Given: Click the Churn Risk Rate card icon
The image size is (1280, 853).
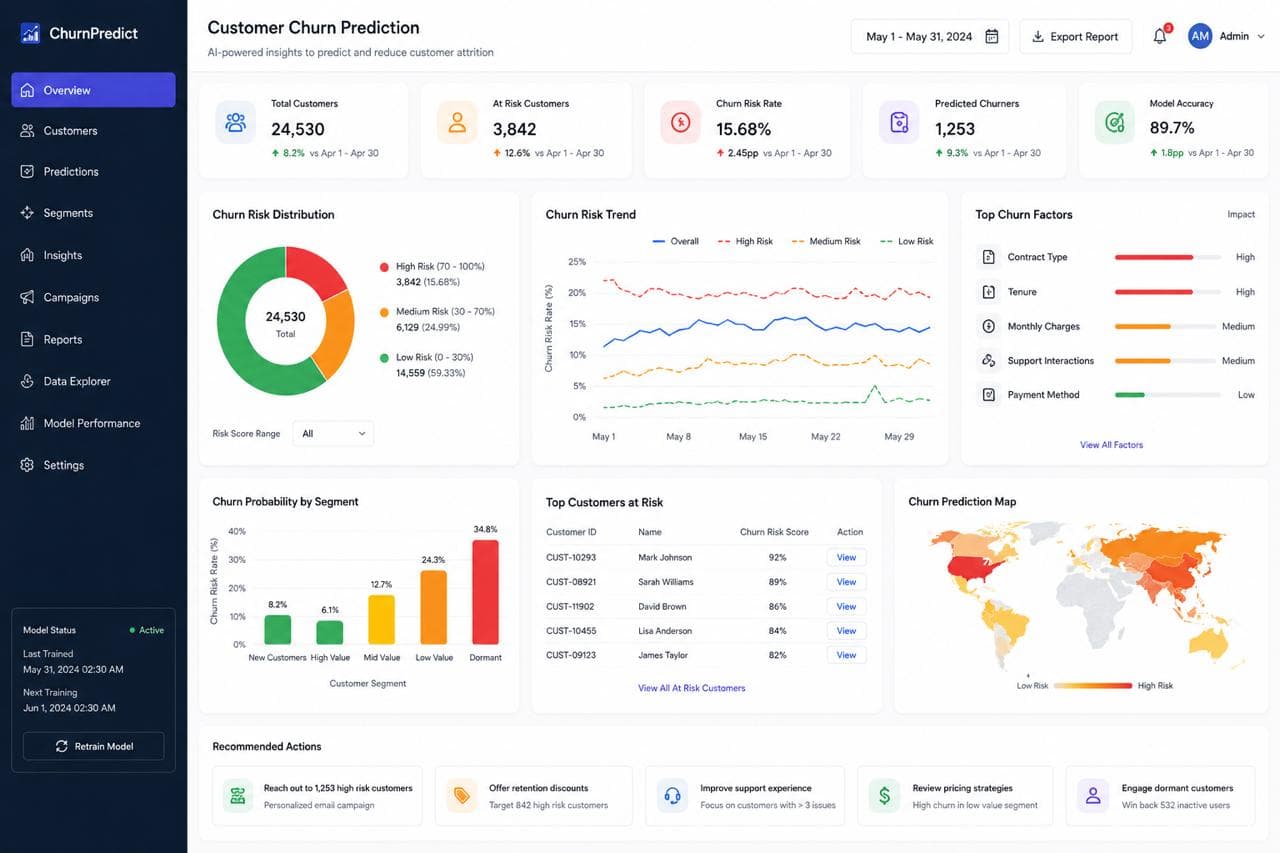Looking at the screenshot, I should pyautogui.click(x=681, y=123).
